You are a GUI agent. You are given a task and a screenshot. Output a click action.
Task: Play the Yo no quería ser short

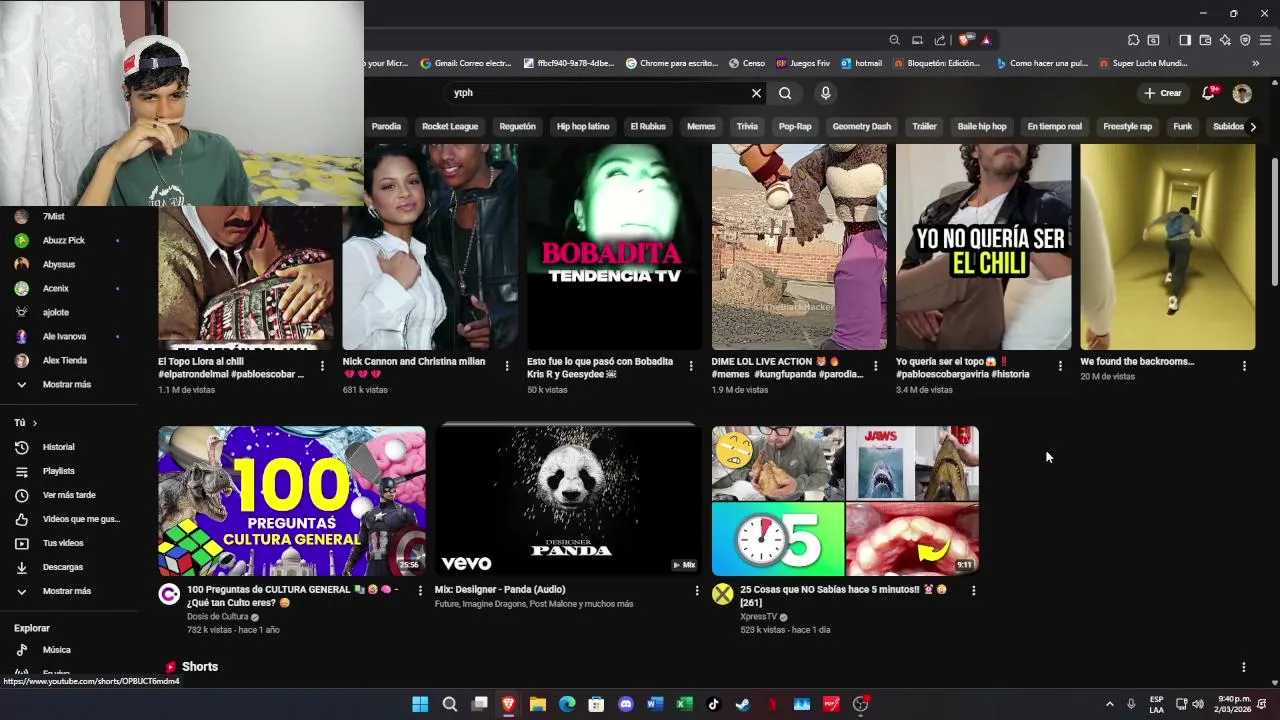[983, 247]
